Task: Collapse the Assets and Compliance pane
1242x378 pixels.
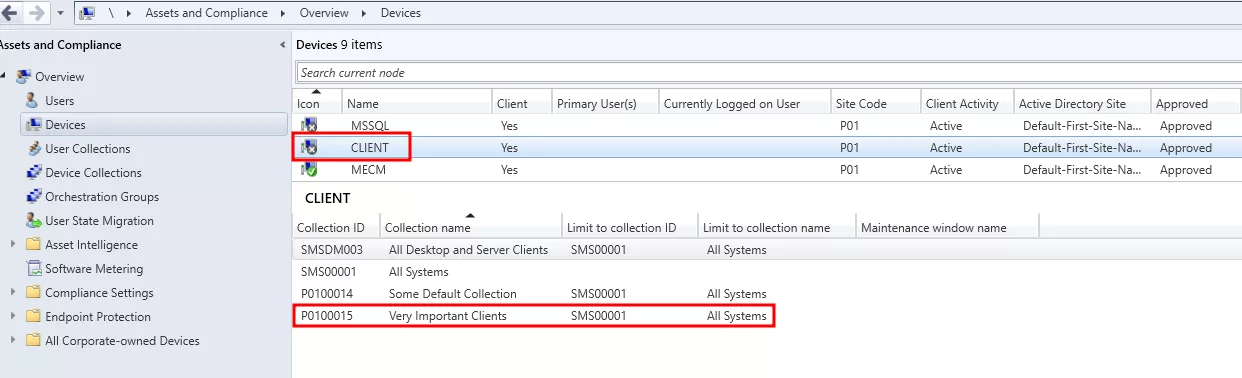Action: point(282,45)
